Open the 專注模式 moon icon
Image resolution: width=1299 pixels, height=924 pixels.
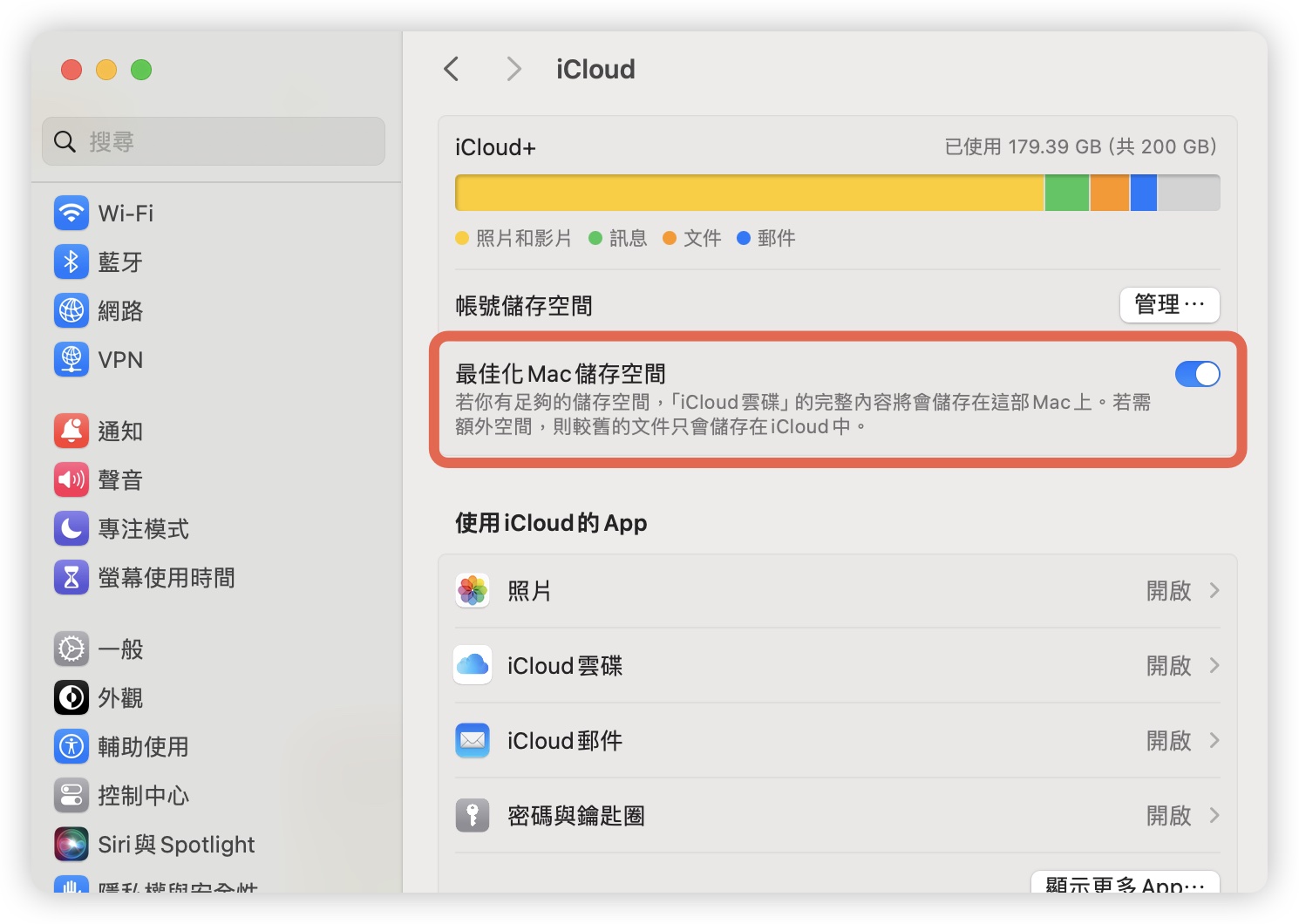point(71,528)
